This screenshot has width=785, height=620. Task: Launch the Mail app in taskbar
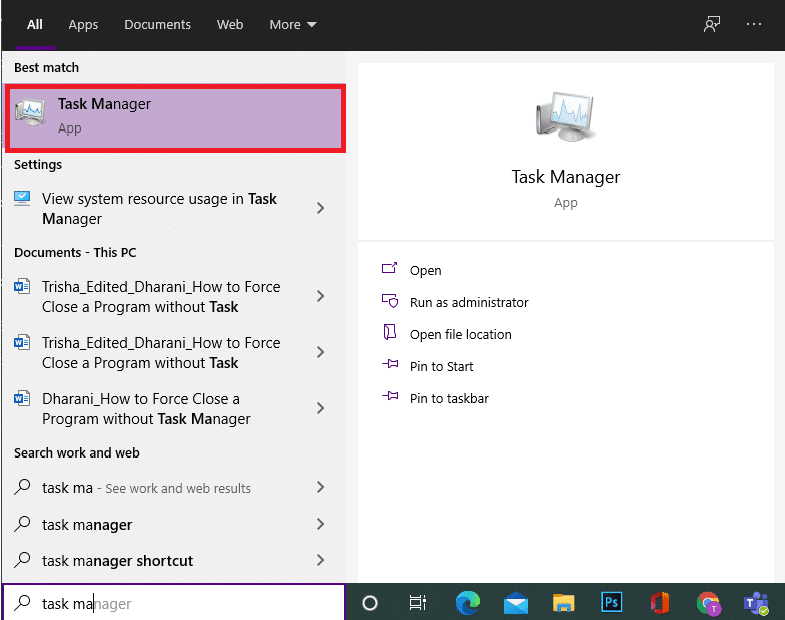516,603
